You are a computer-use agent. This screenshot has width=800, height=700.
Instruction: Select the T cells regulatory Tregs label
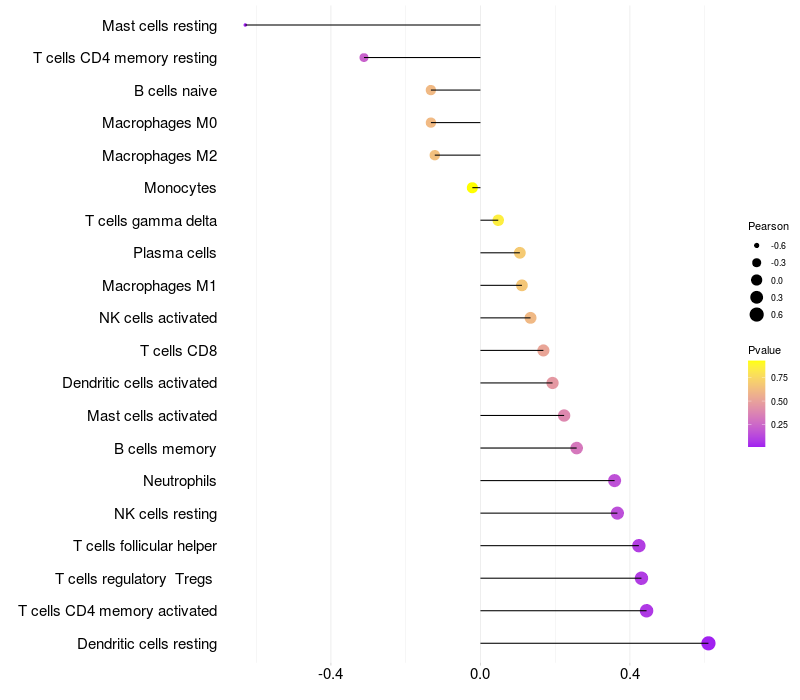click(x=136, y=578)
